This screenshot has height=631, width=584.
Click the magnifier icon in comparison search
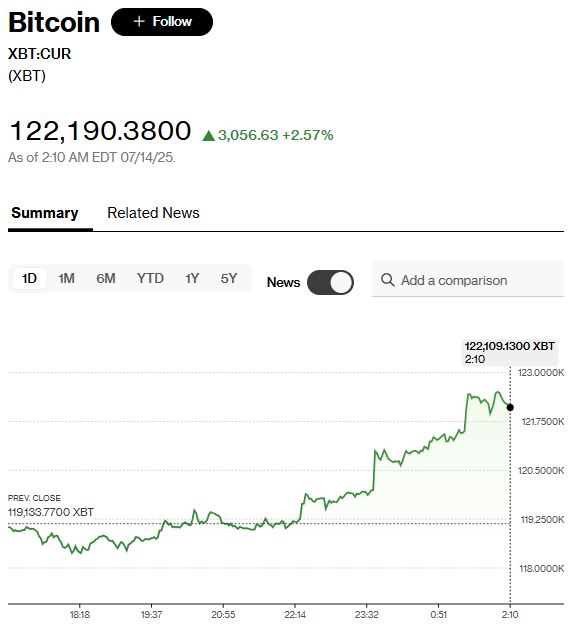(x=388, y=280)
